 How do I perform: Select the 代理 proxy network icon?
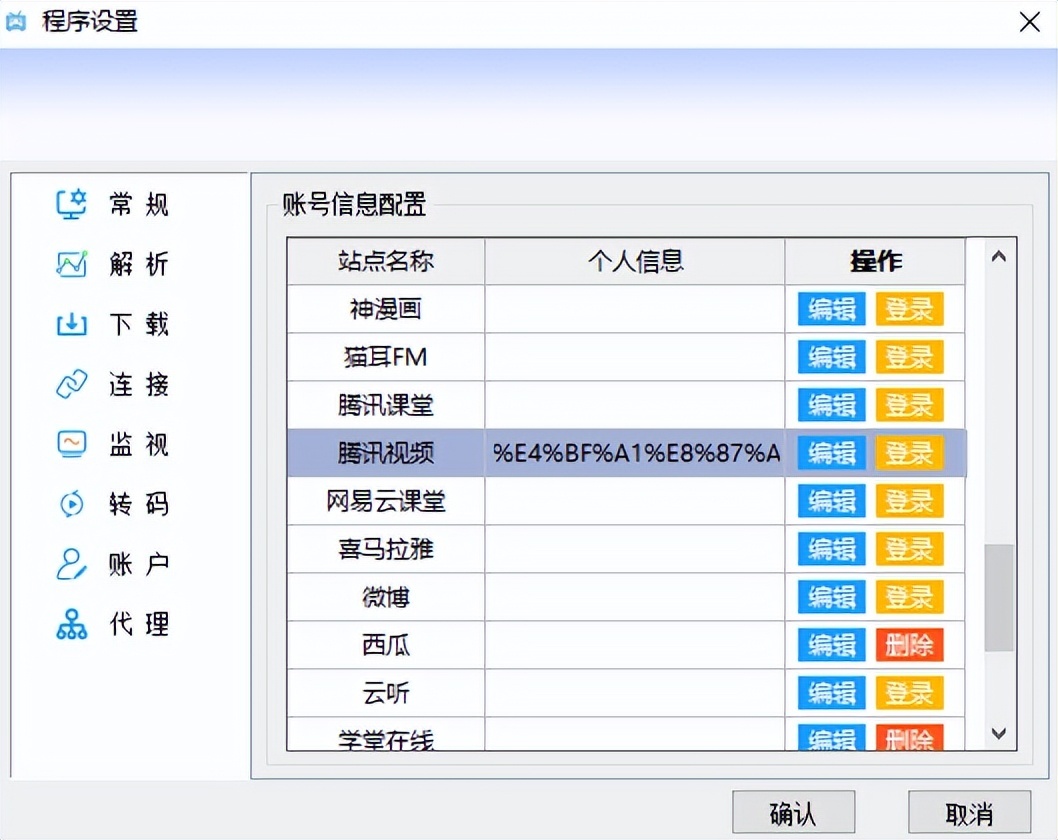pyautogui.click(x=71, y=624)
